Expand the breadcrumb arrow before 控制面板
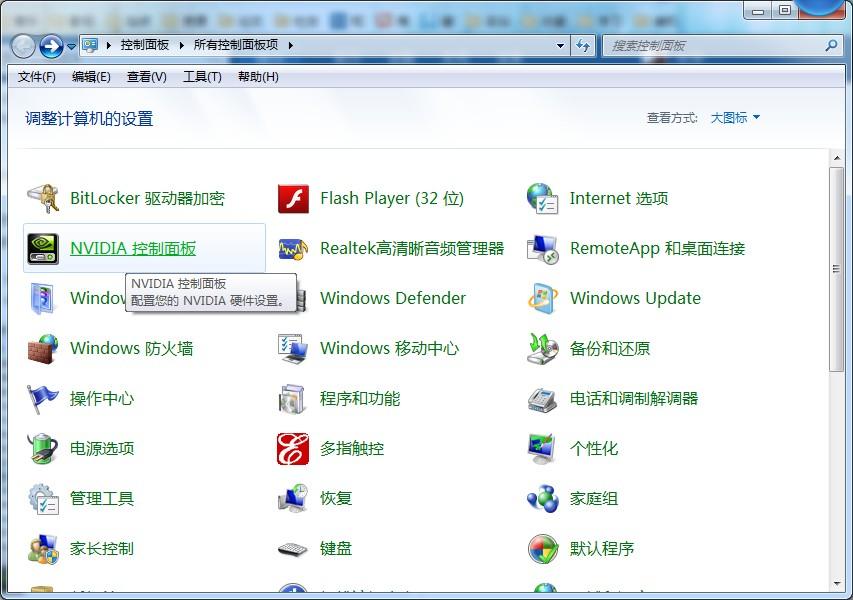853x600 pixels. [109, 46]
